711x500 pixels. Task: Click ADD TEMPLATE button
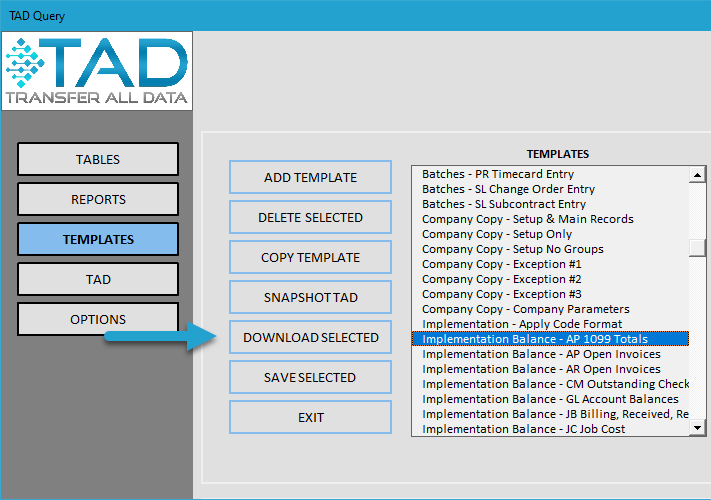click(311, 177)
